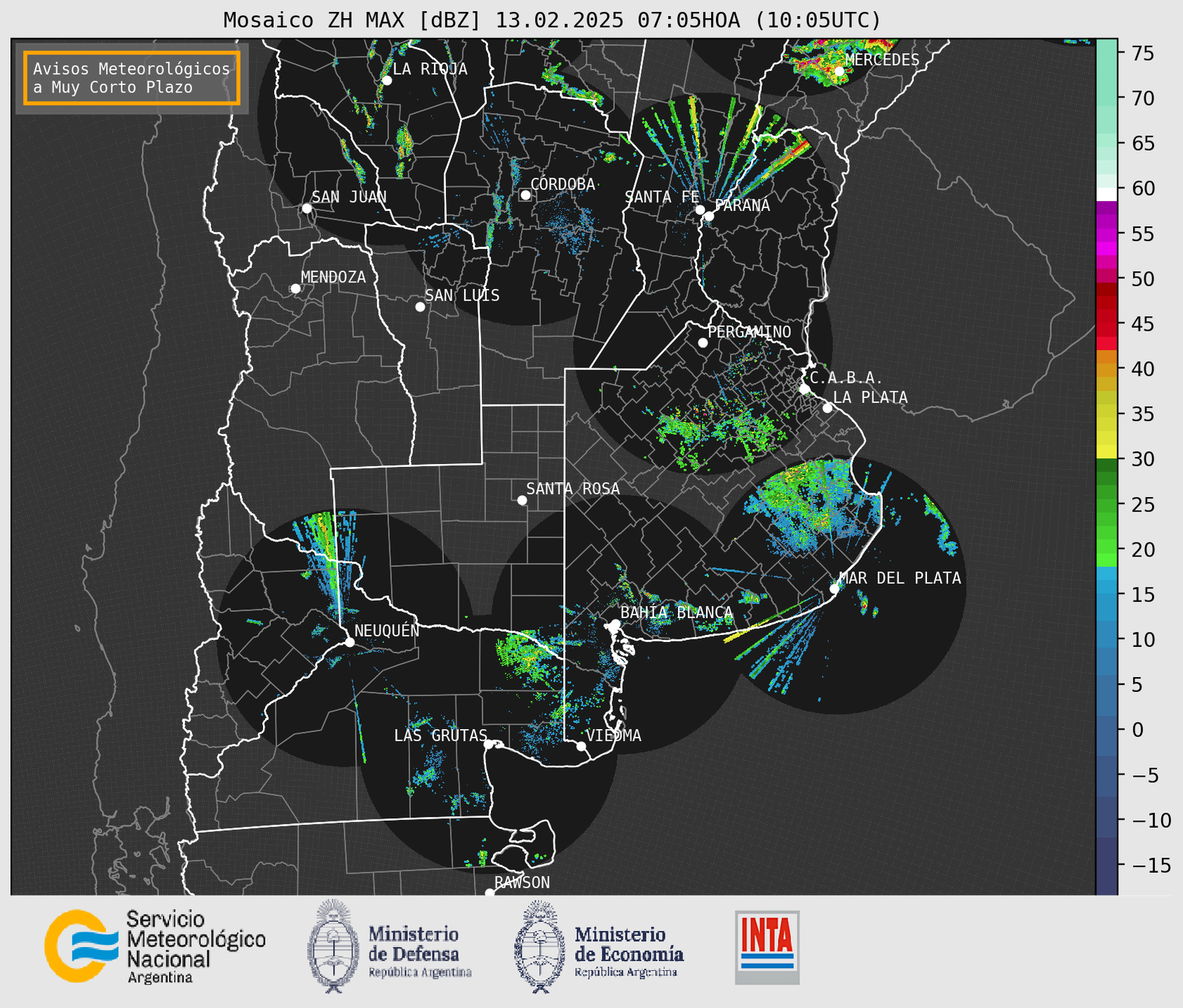Select the SANTA FE city marker
Screen dimensions: 1183x1008
point(700,210)
